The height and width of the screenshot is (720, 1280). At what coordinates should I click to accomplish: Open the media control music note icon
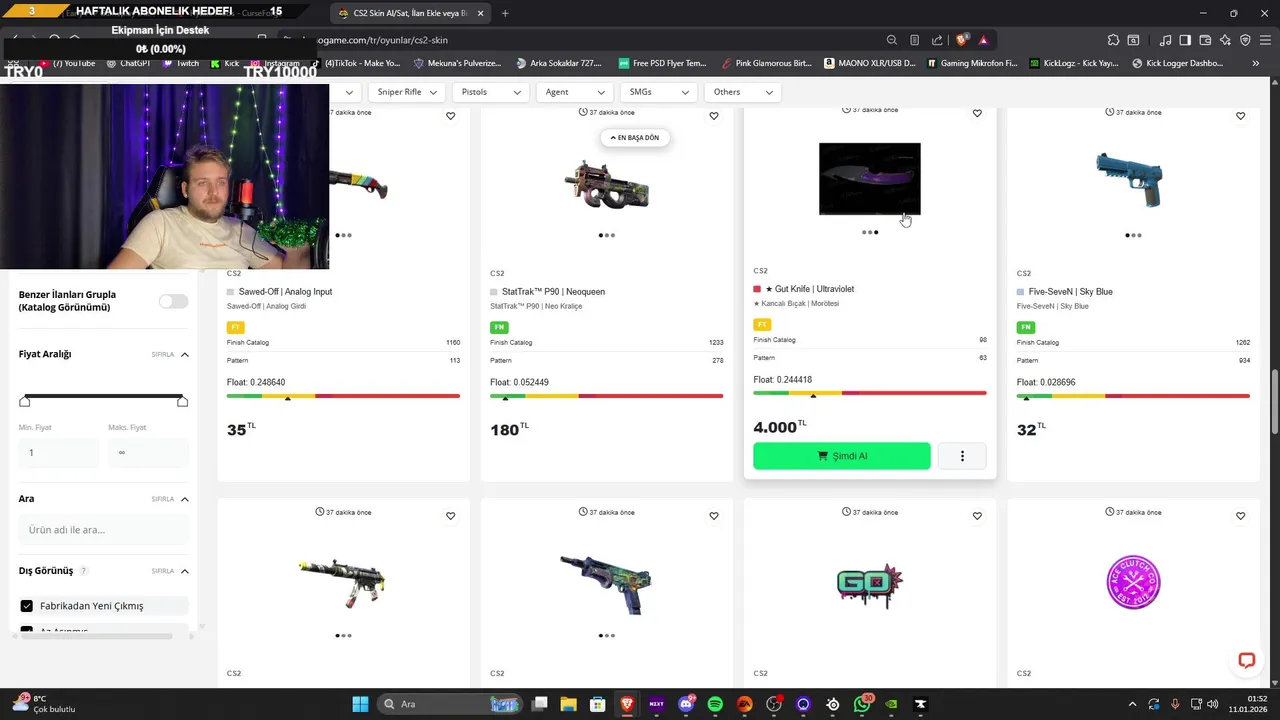pyautogui.click(x=1166, y=40)
